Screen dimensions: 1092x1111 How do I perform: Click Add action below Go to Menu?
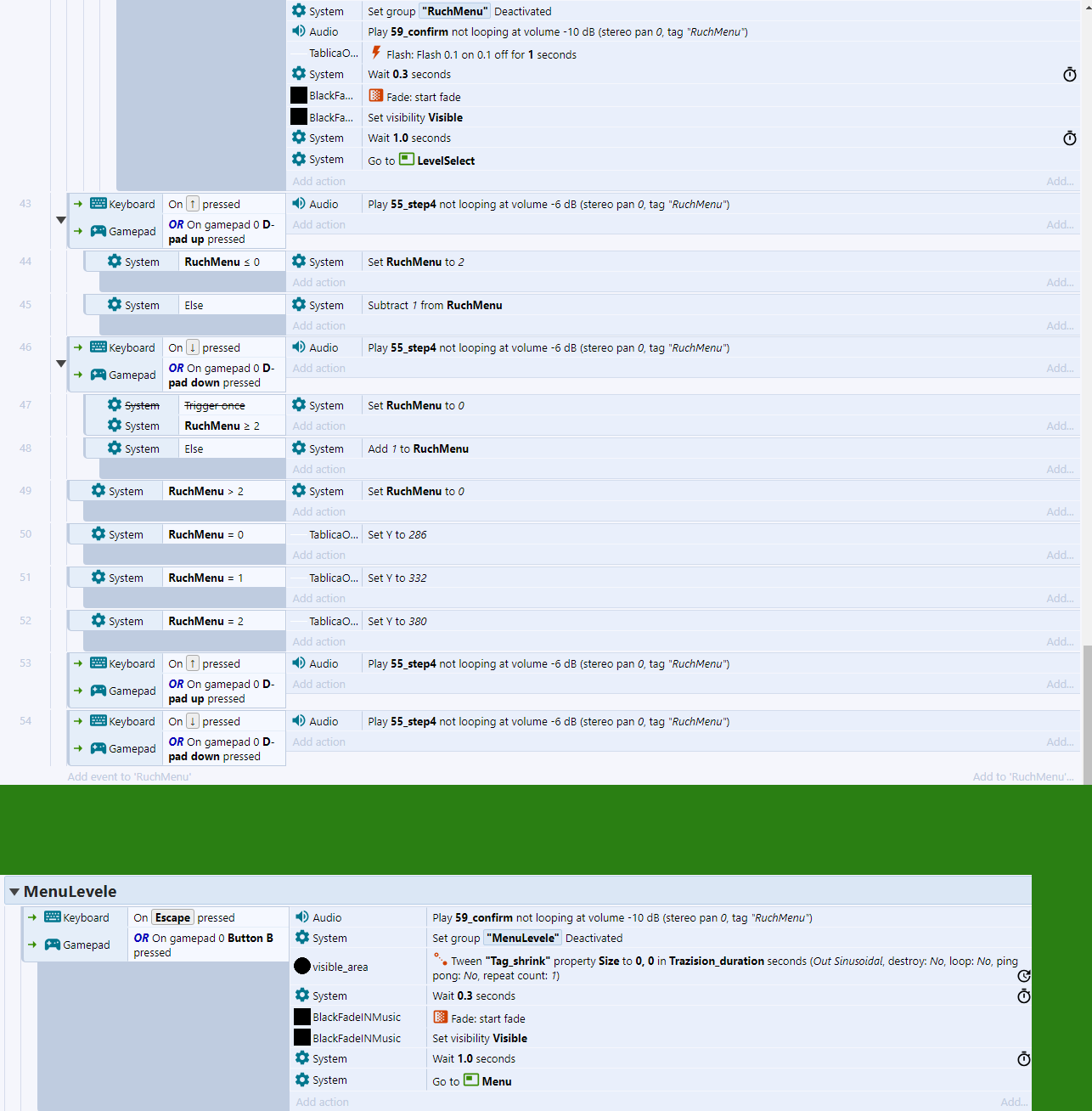(x=323, y=1102)
